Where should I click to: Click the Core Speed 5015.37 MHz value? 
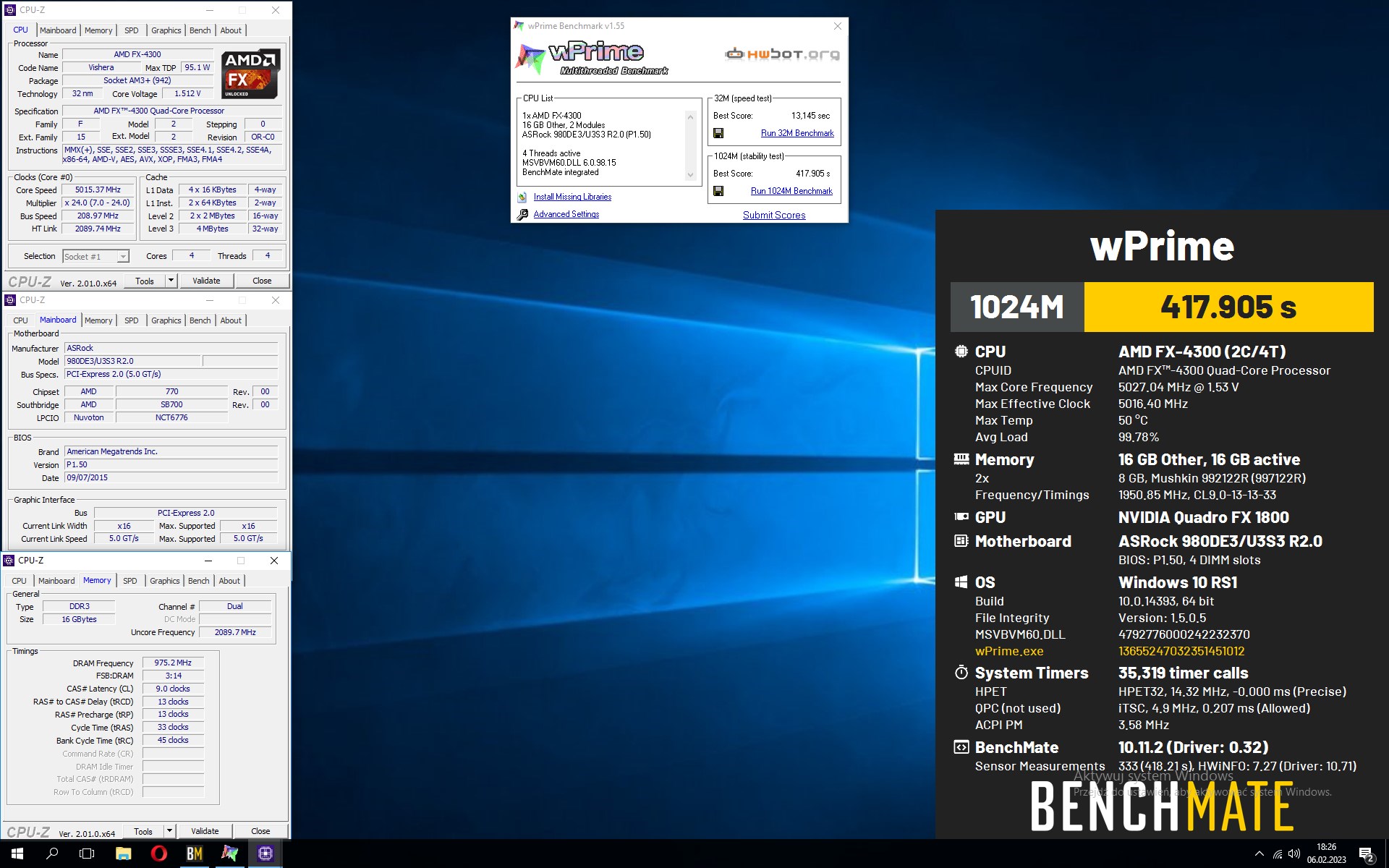(98, 190)
